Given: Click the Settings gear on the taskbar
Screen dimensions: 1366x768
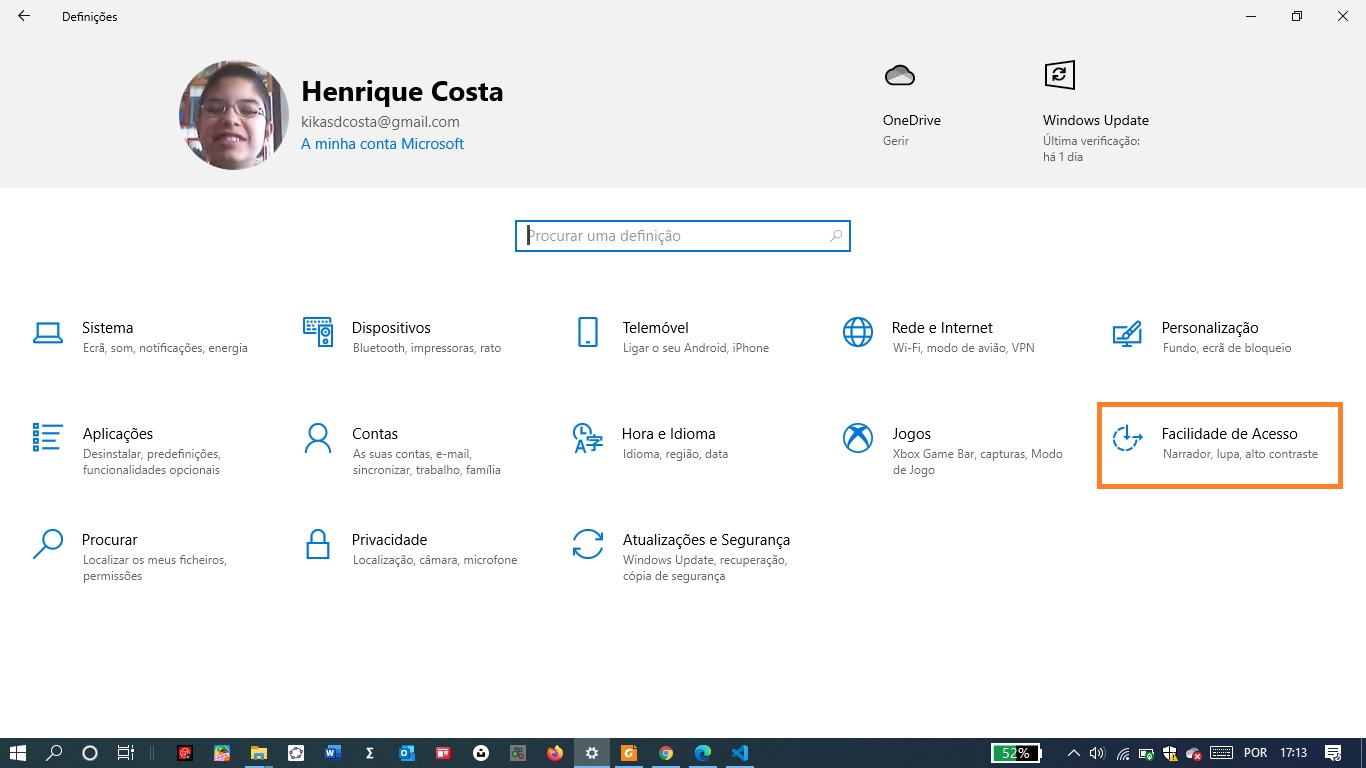Looking at the screenshot, I should (x=592, y=753).
